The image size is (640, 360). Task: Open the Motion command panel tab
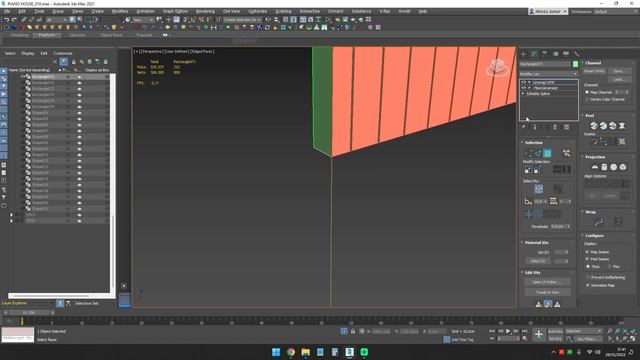pos(555,54)
